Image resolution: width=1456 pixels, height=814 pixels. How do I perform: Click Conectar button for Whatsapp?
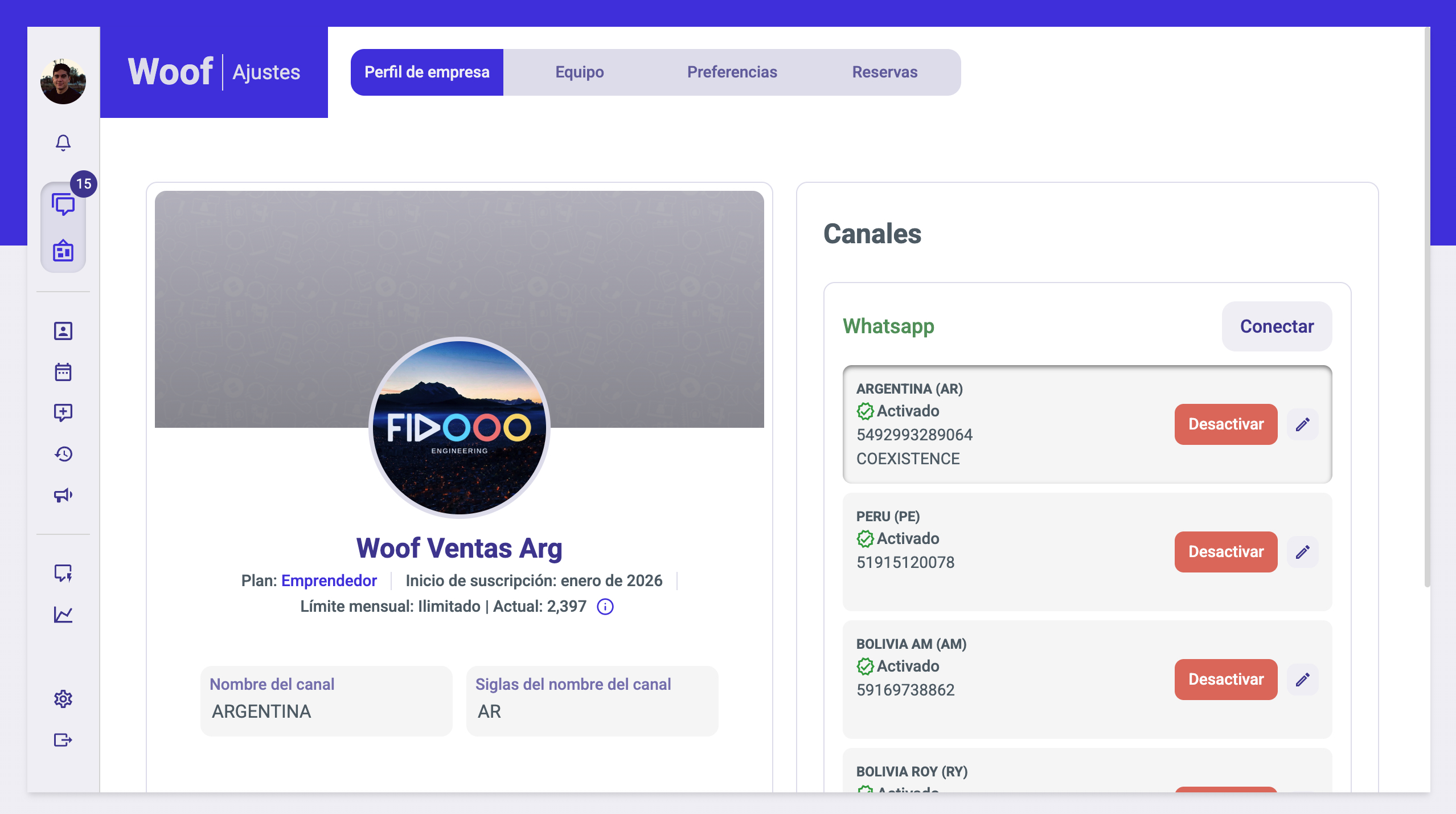(x=1277, y=326)
